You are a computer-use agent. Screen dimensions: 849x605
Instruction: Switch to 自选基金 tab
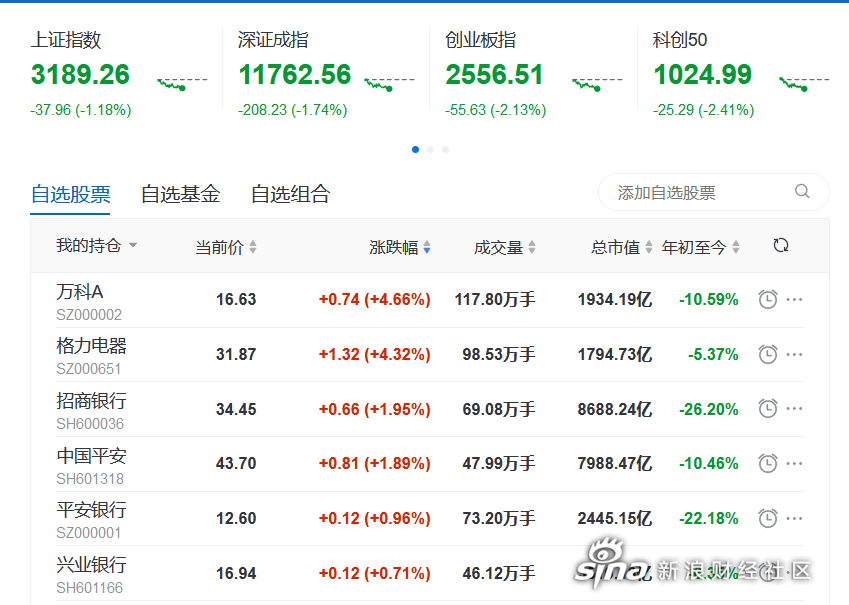tap(180, 194)
